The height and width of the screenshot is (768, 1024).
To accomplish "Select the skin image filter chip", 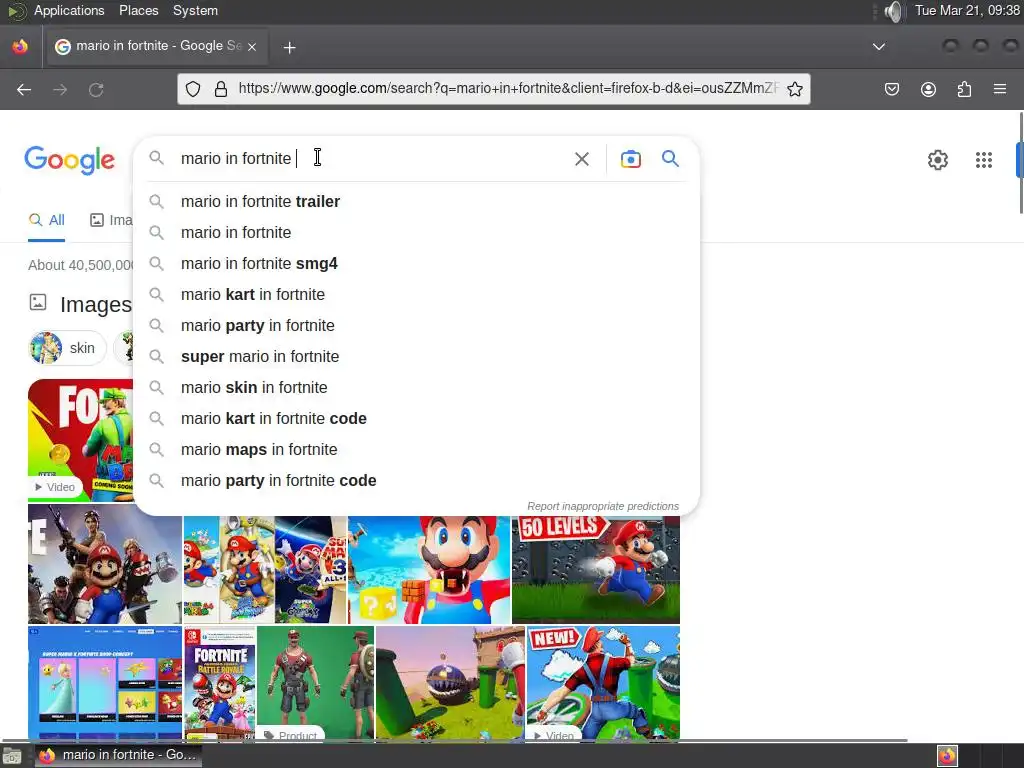I will click(67, 348).
